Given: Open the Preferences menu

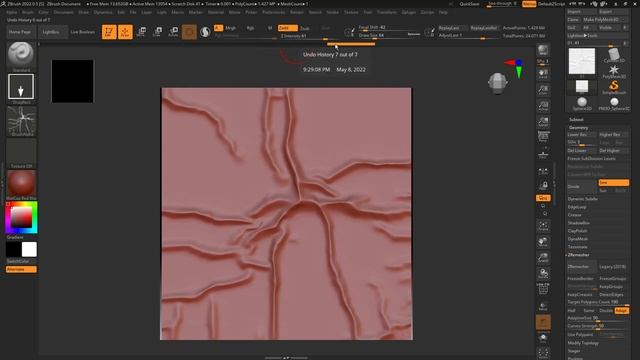Looking at the screenshot, I should coord(273,12).
